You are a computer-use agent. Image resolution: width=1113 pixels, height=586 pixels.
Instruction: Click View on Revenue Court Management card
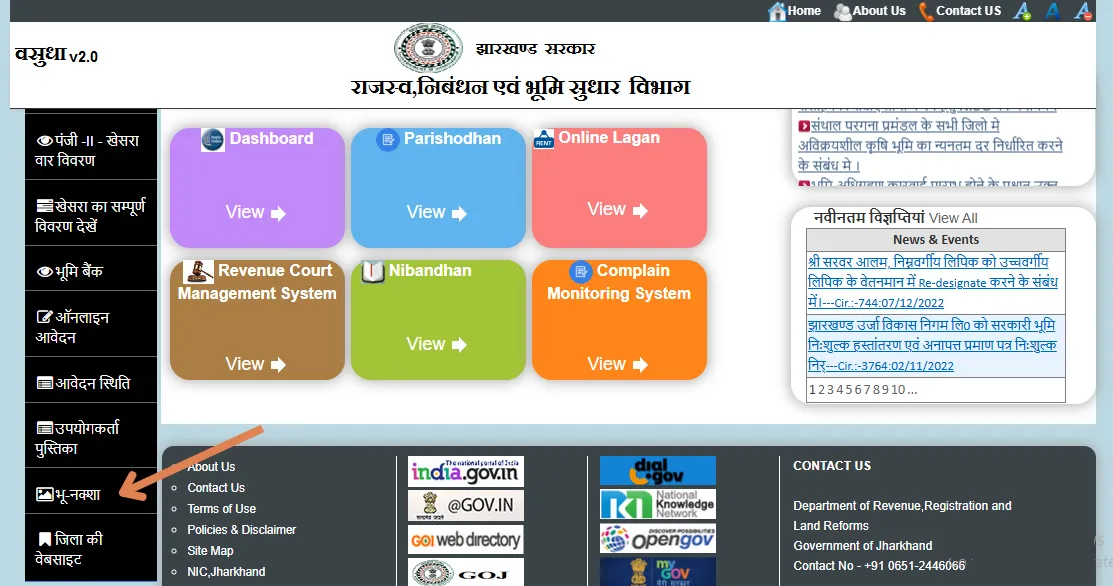tap(256, 364)
